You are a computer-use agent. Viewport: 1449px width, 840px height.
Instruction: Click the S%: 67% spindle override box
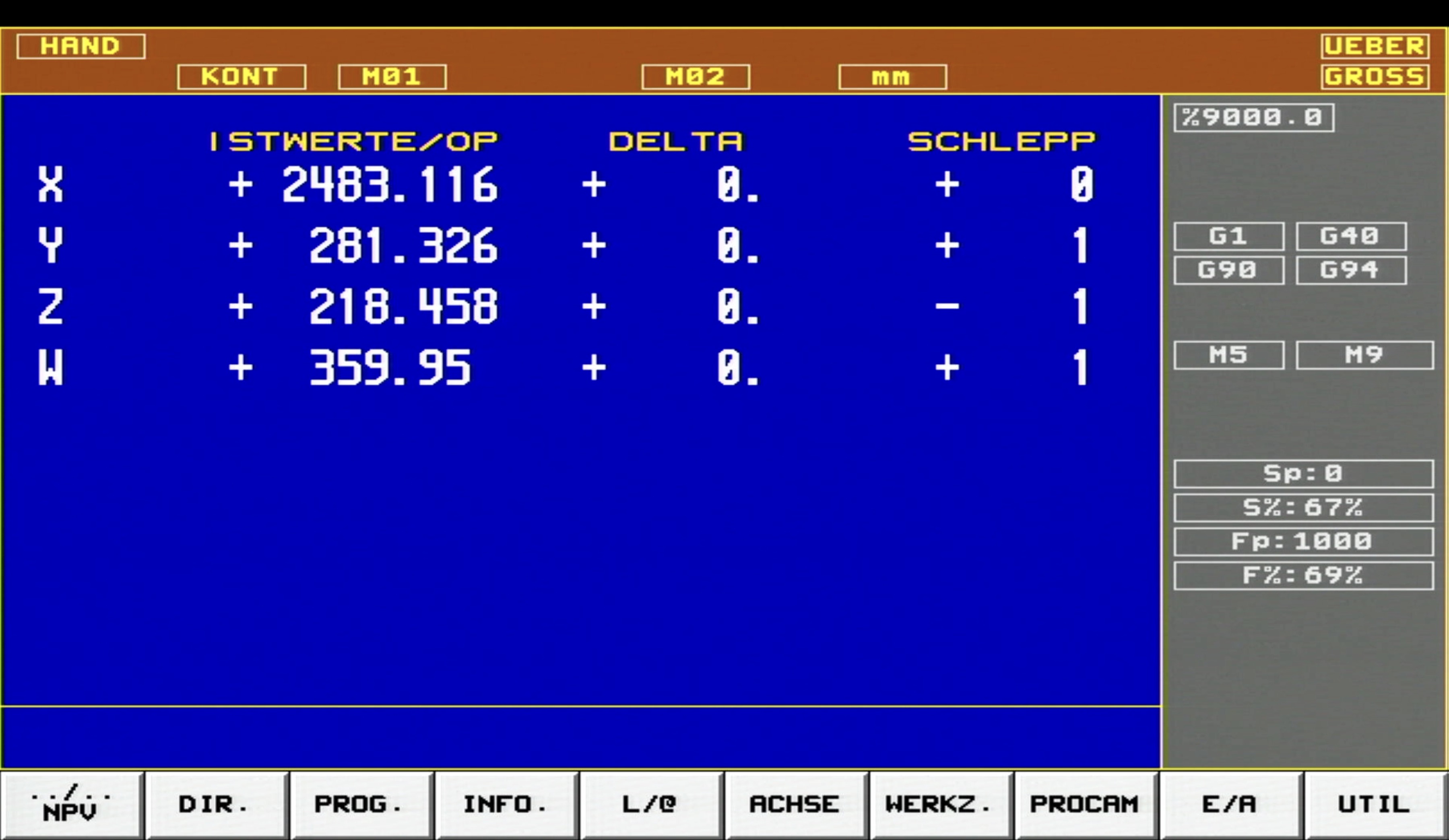pos(1304,508)
